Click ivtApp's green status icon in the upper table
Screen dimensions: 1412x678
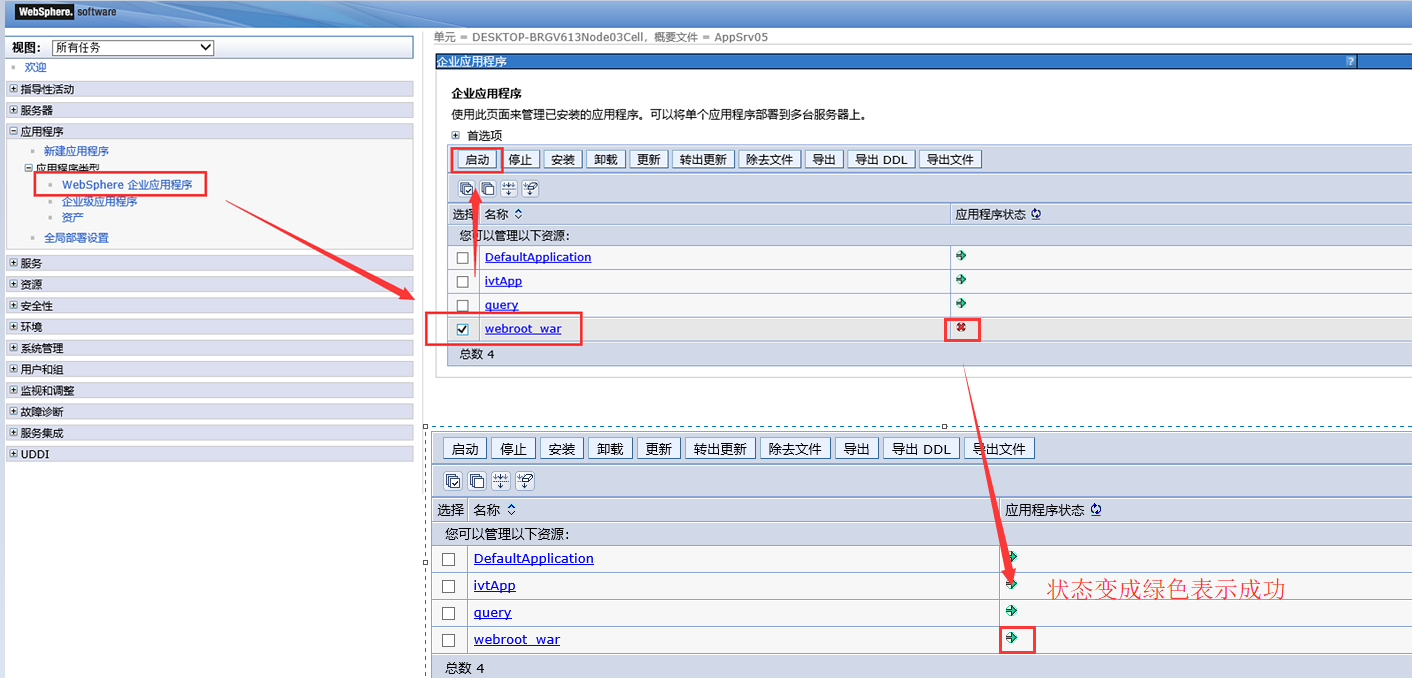(x=961, y=280)
